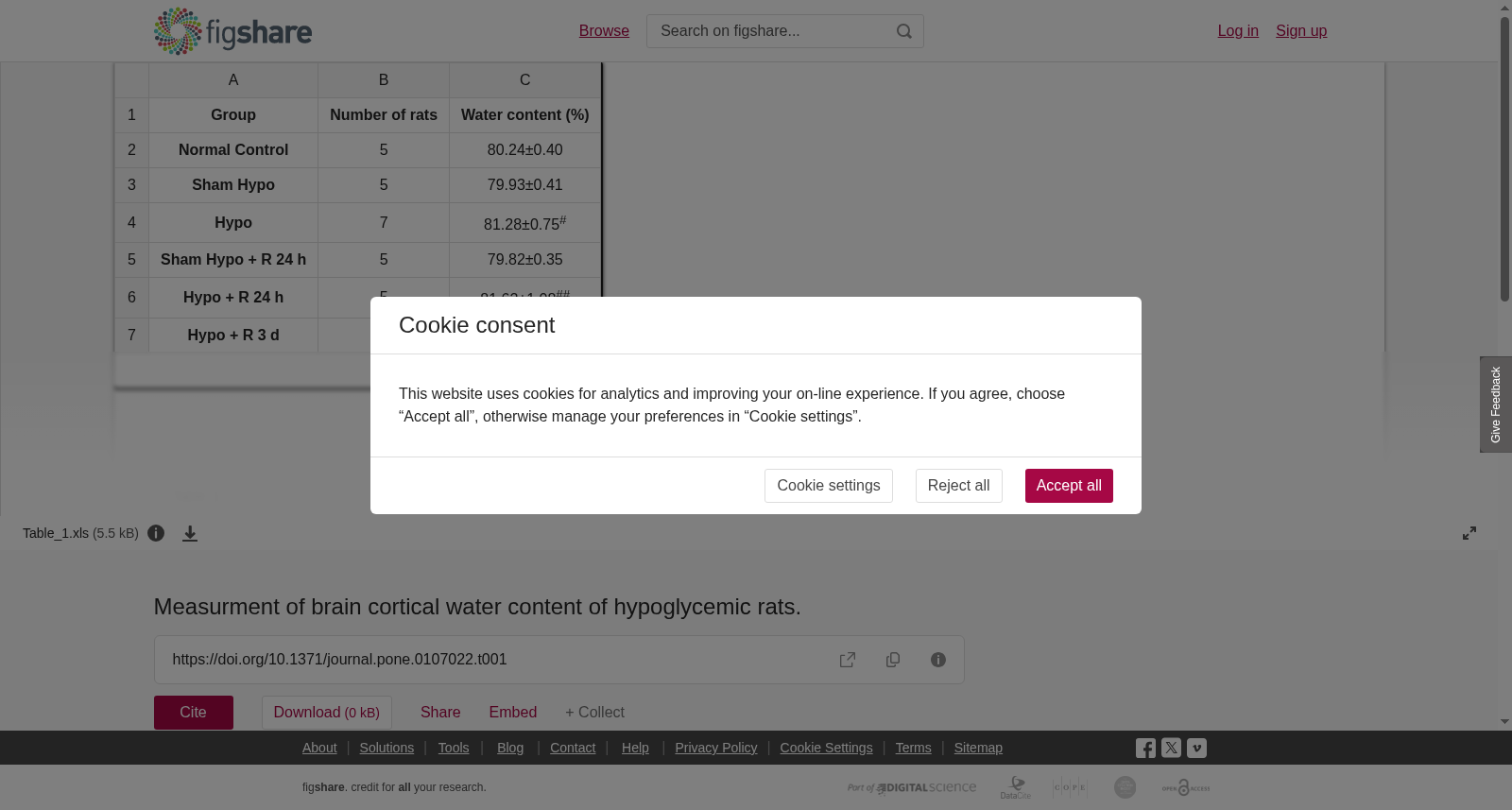Open DOI link in new tab icon

tap(848, 660)
